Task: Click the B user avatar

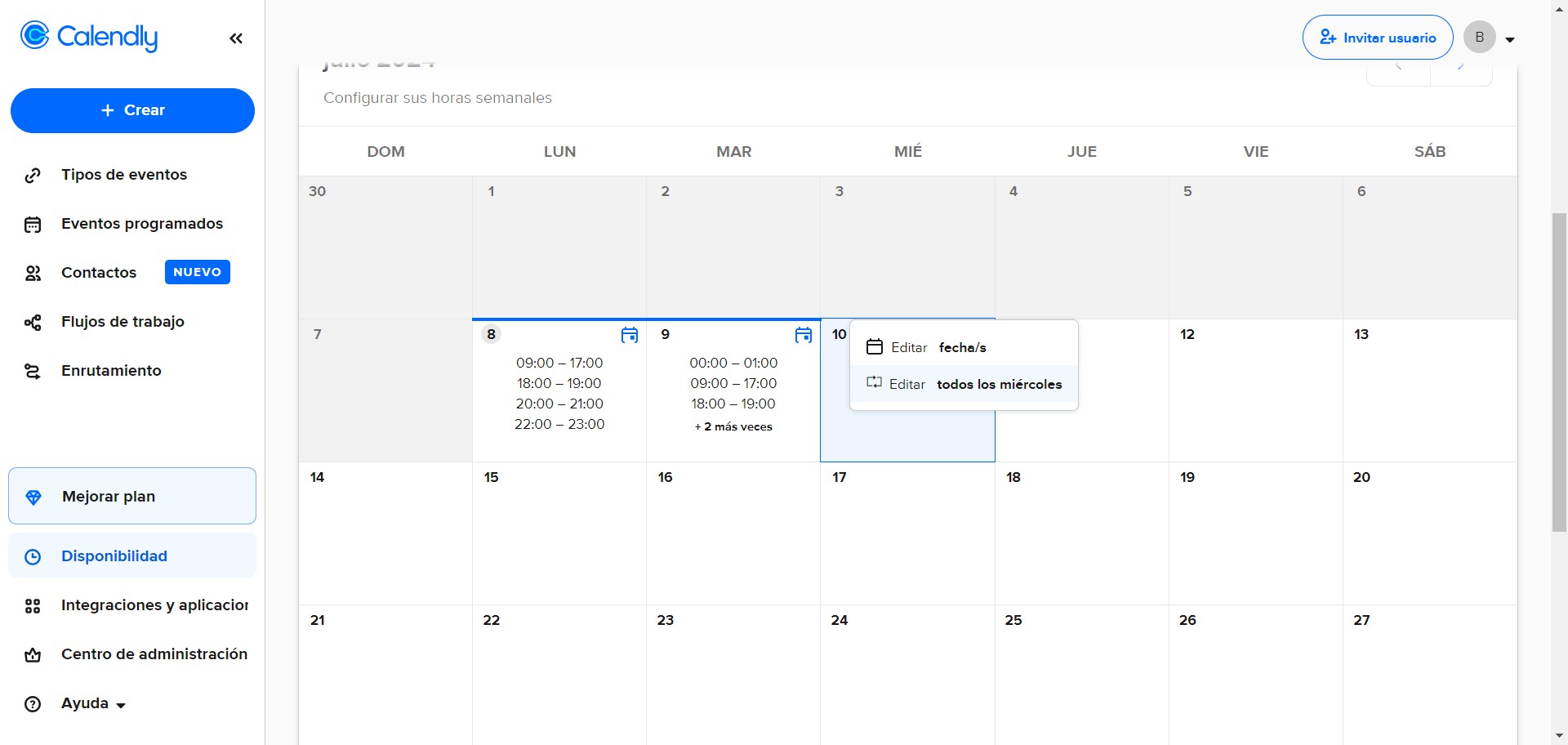Action: pos(1480,38)
